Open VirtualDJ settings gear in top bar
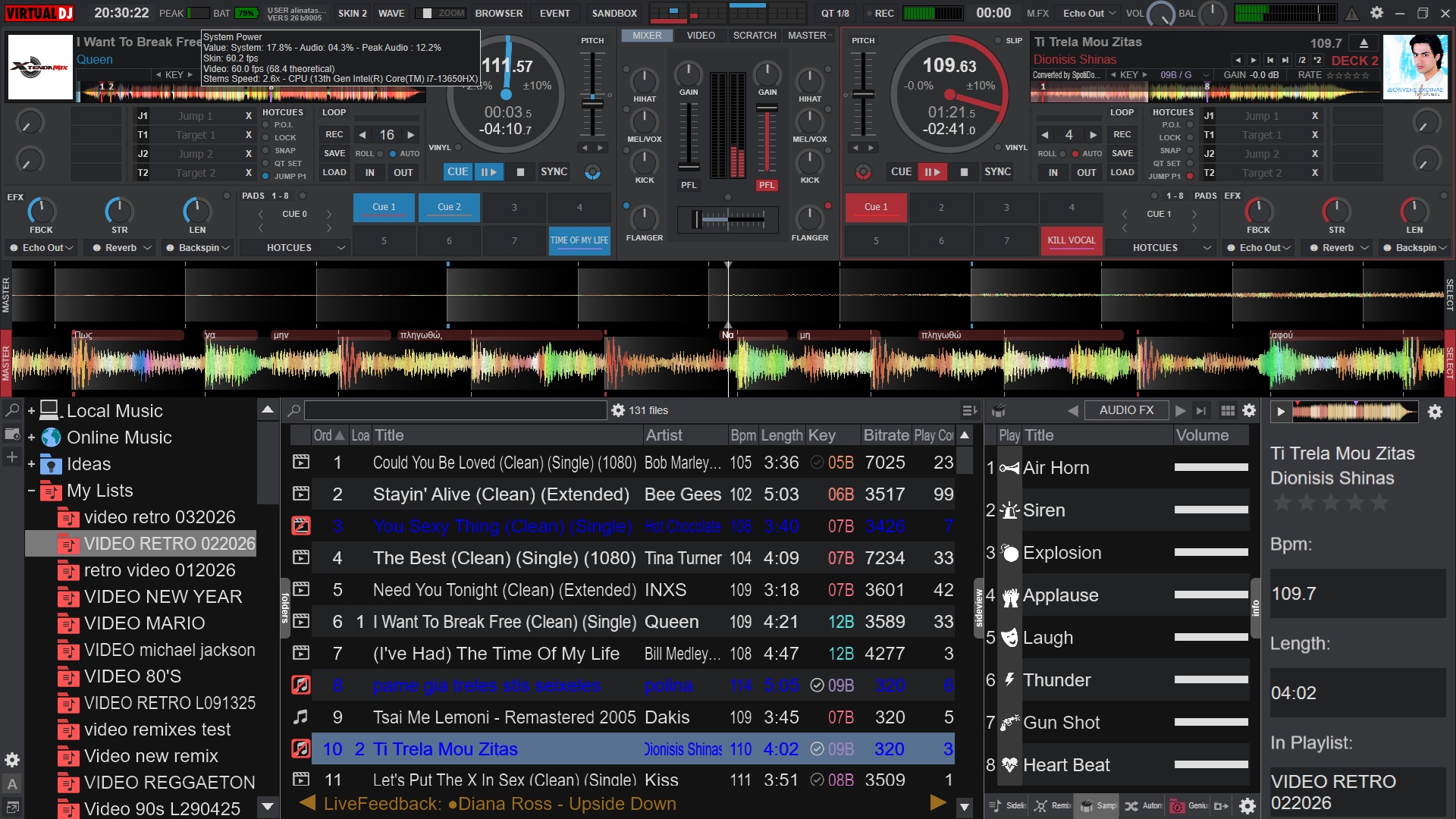This screenshot has width=1456, height=819. [1376, 13]
